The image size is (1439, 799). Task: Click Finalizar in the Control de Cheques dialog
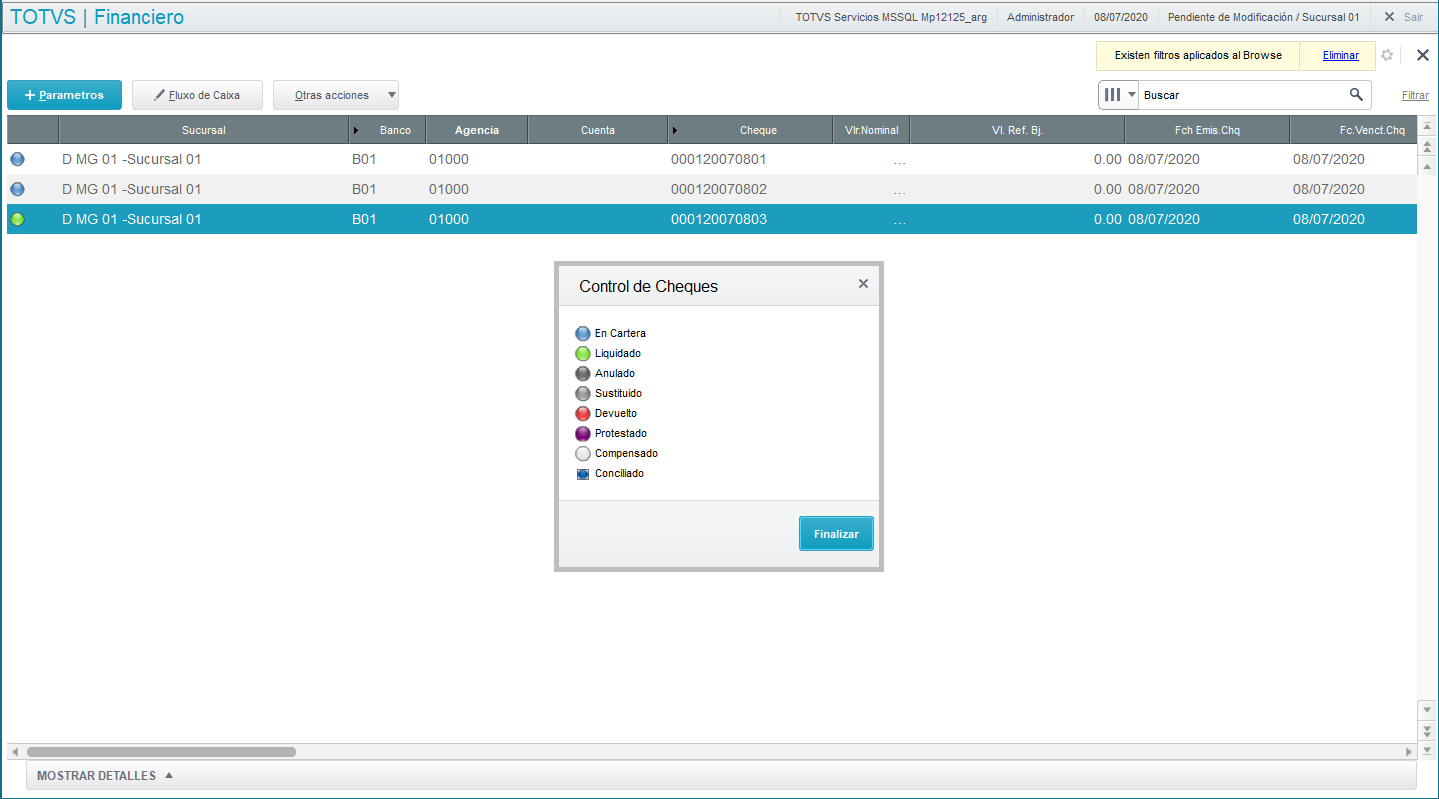pos(836,534)
